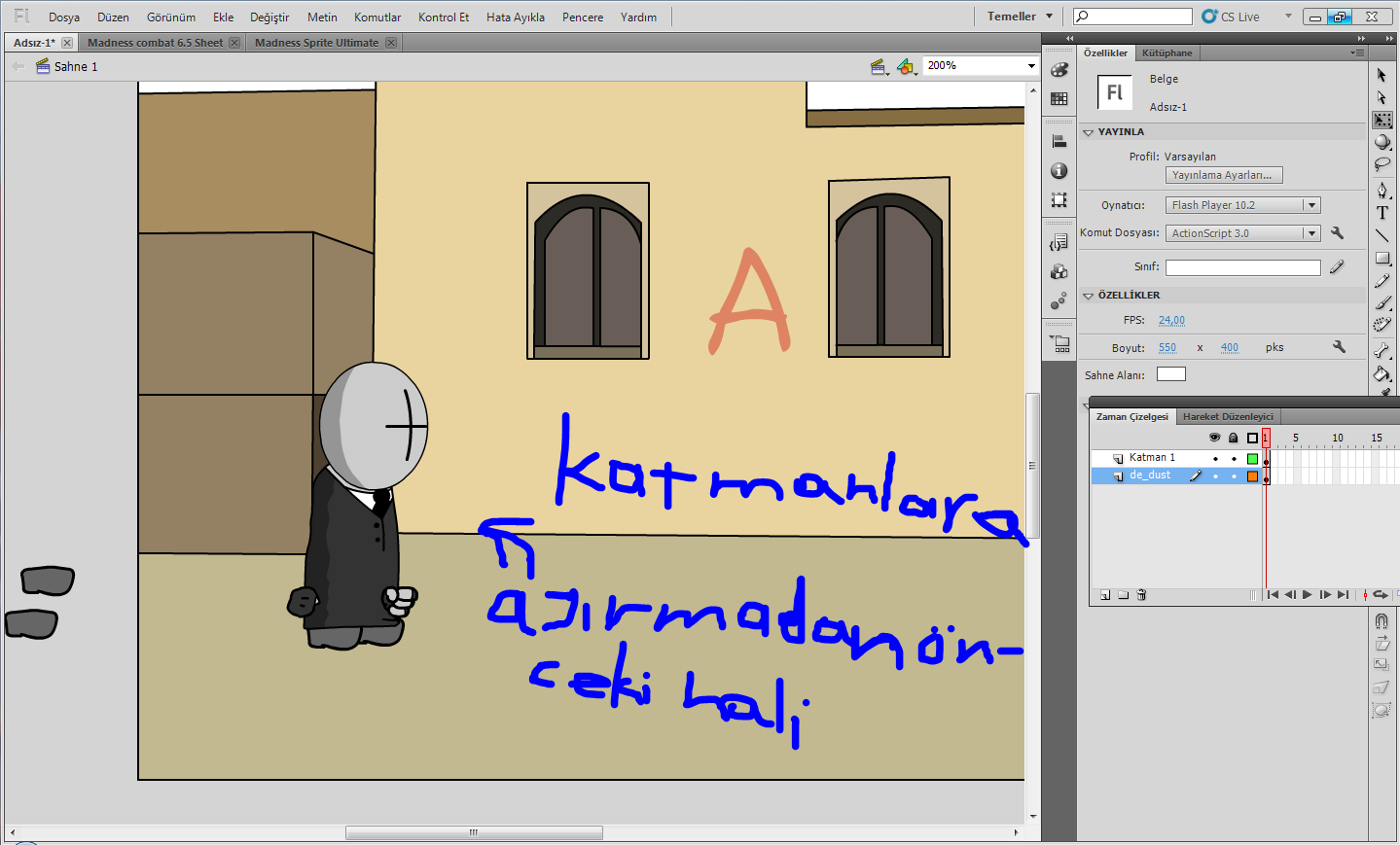Pick the Rectangle tool

[x=1382, y=258]
